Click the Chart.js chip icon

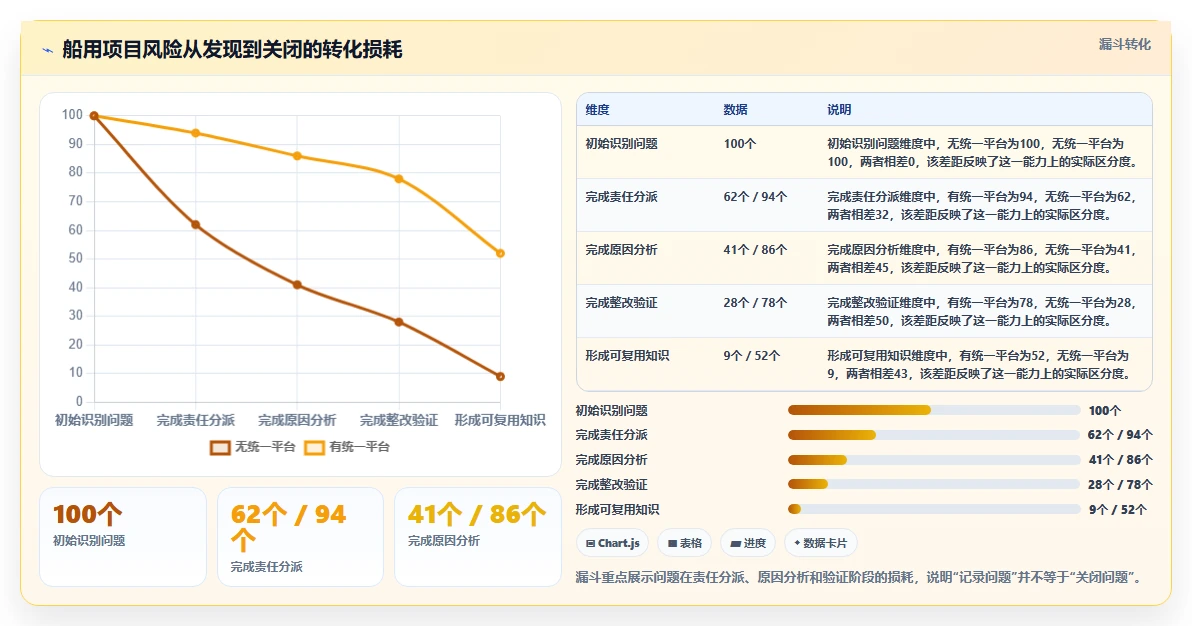point(591,543)
